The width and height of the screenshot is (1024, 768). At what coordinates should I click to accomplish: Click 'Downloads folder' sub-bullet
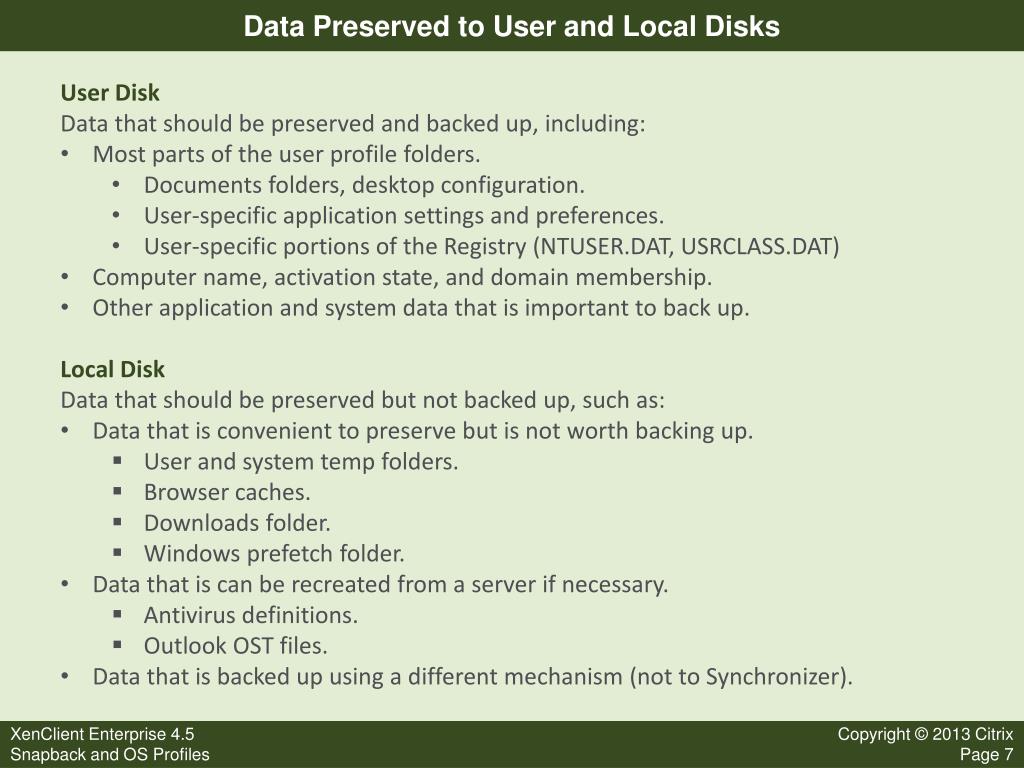pyautogui.click(x=237, y=523)
